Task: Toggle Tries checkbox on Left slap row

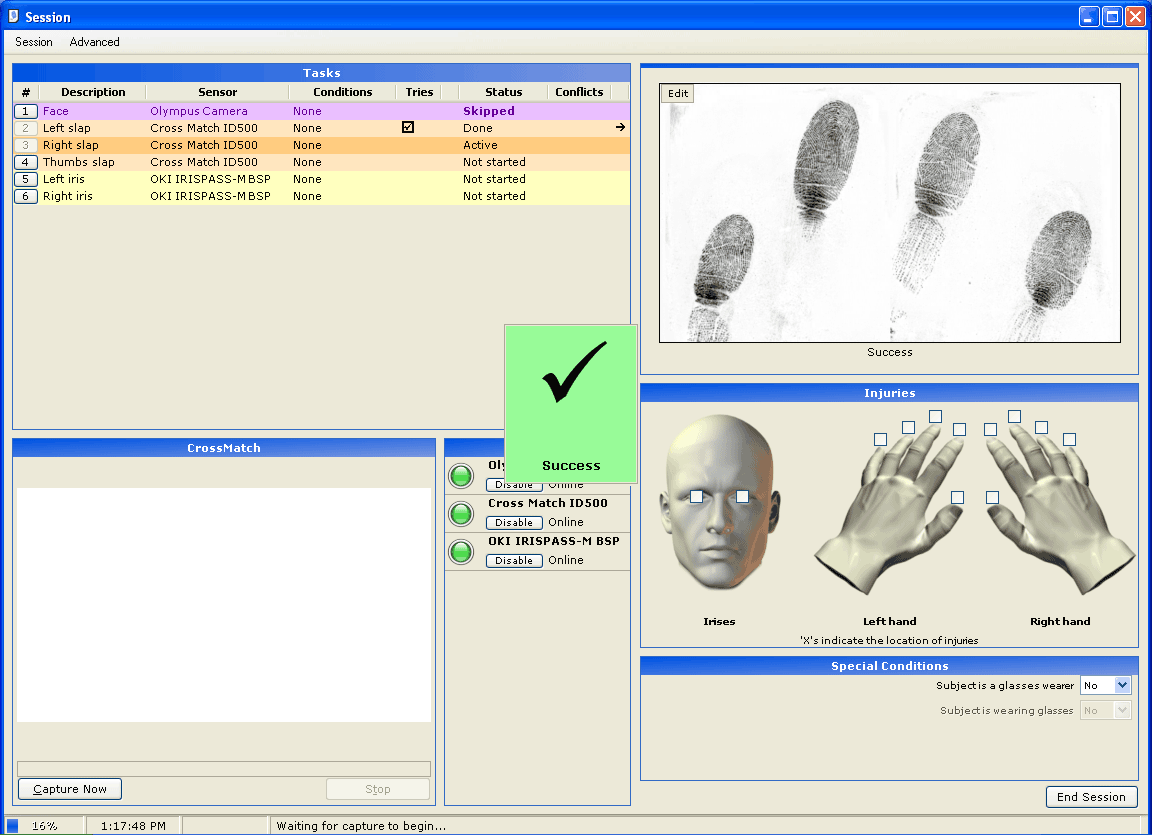Action: [x=408, y=128]
